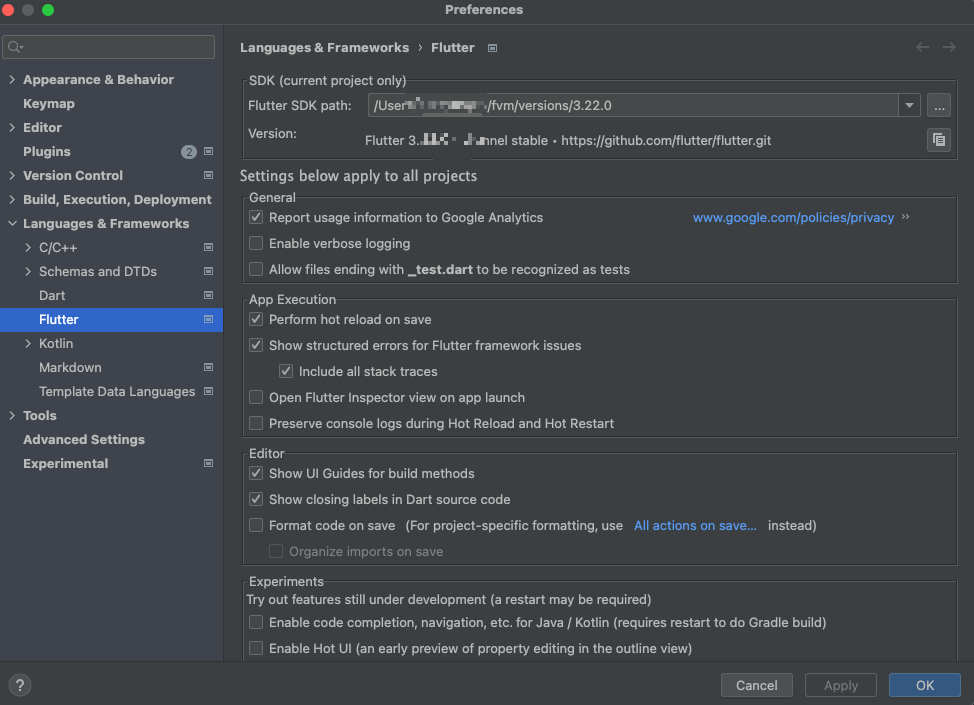This screenshot has width=974, height=705.
Task: Click project-level icon beside Template Data Languages
Action: 209,391
